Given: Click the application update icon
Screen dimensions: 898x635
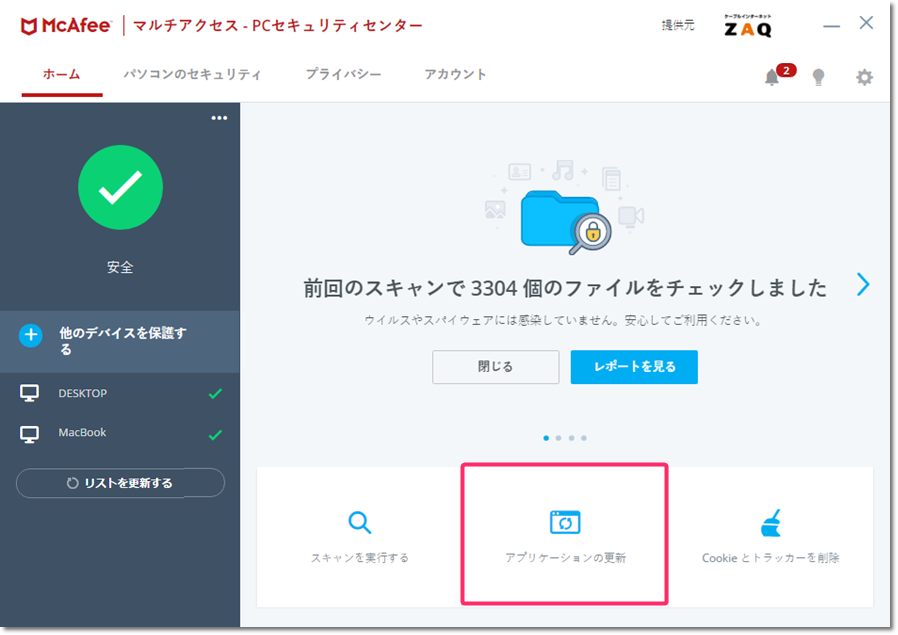Looking at the screenshot, I should click(565, 522).
